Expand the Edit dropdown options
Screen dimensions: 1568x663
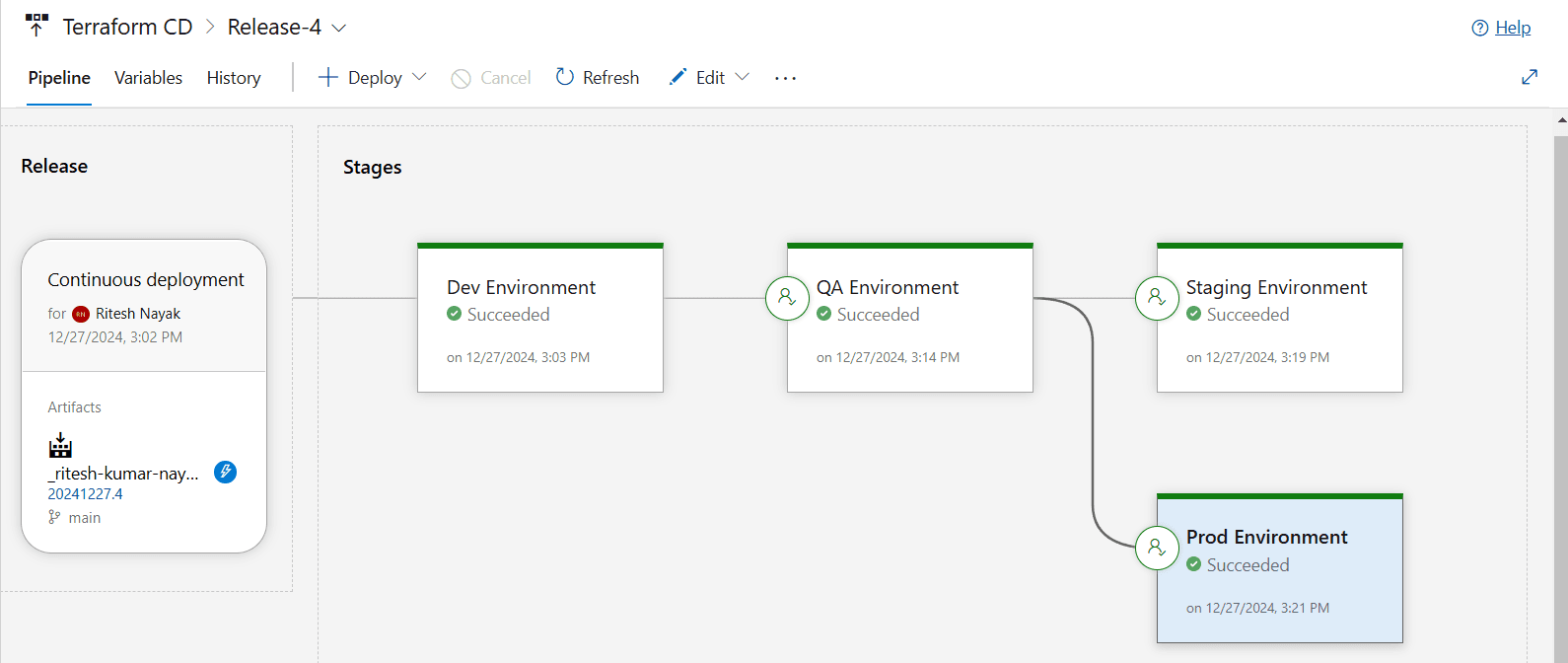742,78
